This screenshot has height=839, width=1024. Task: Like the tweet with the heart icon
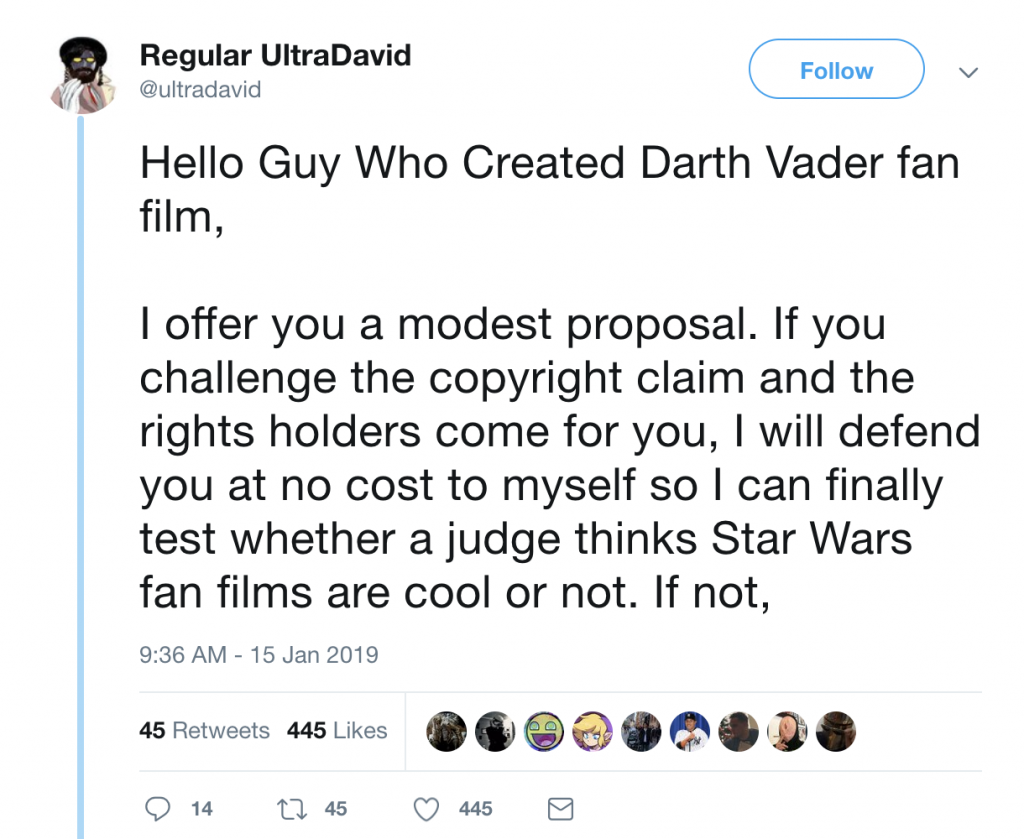point(427,808)
